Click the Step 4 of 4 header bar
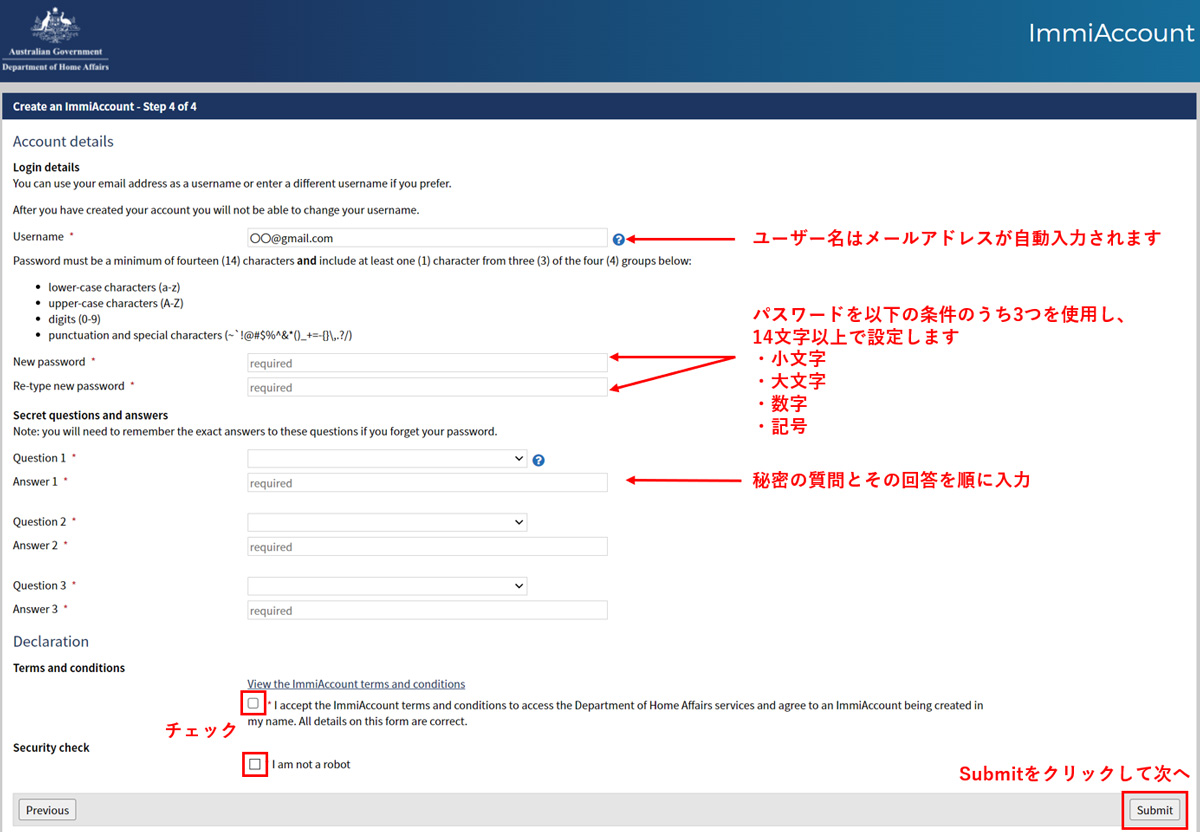Image resolution: width=1200 pixels, height=832 pixels. pos(600,106)
